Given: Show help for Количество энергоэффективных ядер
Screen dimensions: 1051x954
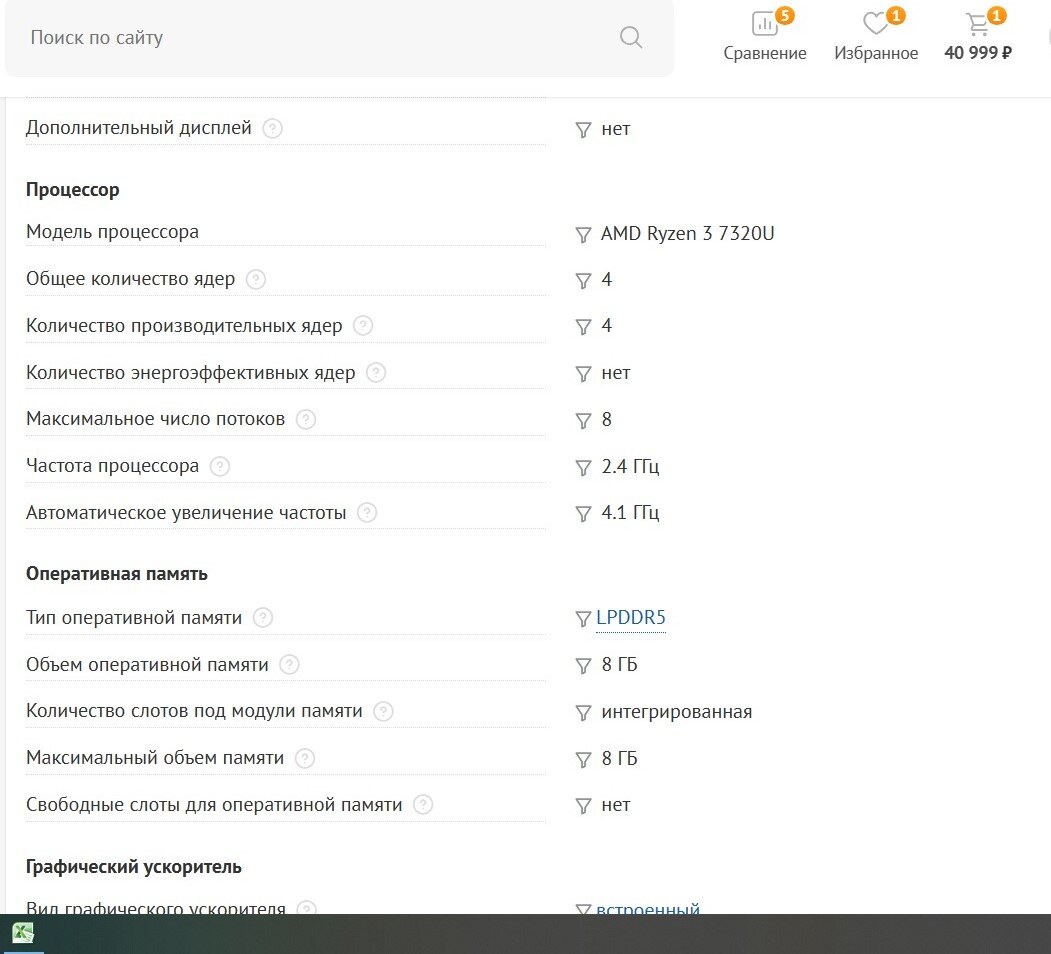Looking at the screenshot, I should click(x=376, y=373).
